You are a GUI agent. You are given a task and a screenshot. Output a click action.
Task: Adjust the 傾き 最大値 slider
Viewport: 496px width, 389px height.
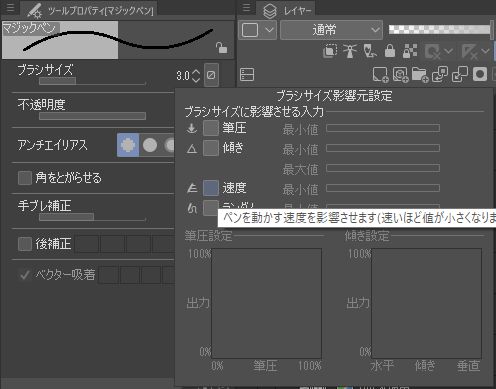383,168
